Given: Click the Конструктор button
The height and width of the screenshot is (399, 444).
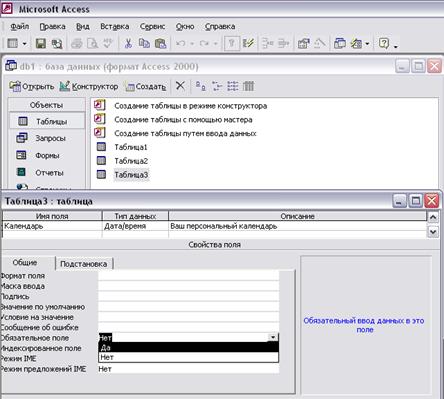Looking at the screenshot, I should 89,86.
